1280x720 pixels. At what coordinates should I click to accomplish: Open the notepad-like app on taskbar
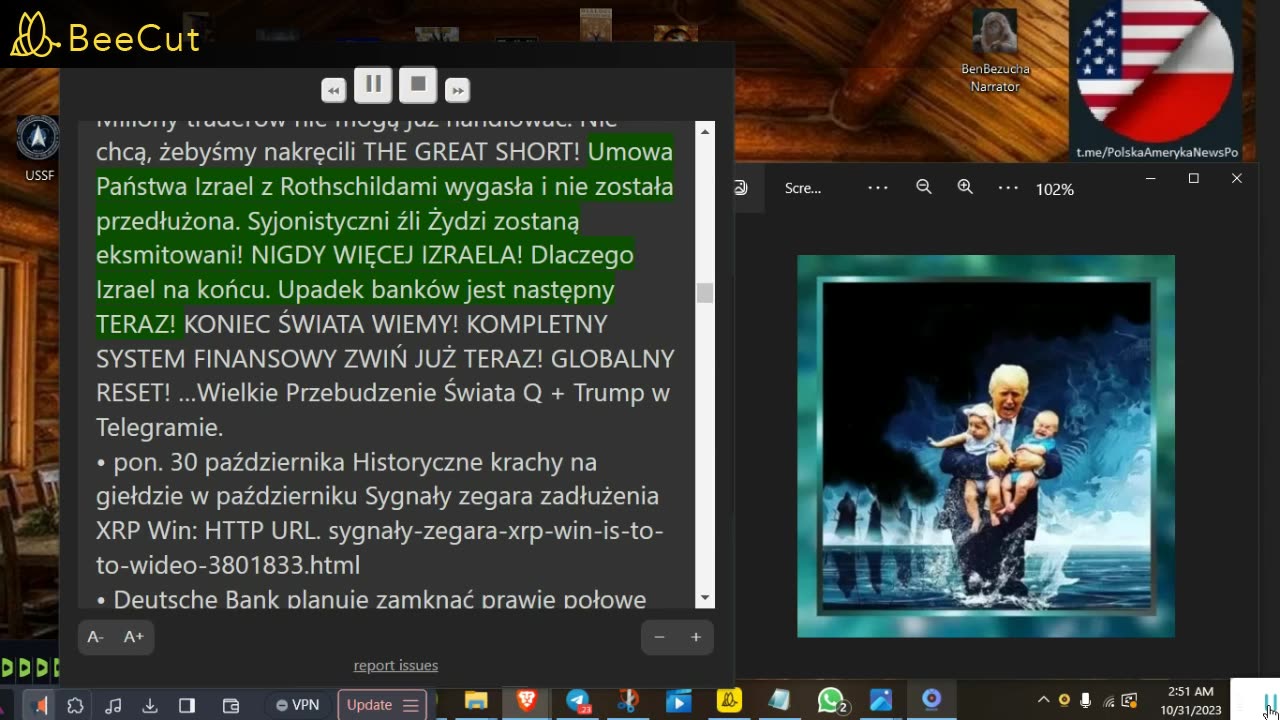[779, 701]
